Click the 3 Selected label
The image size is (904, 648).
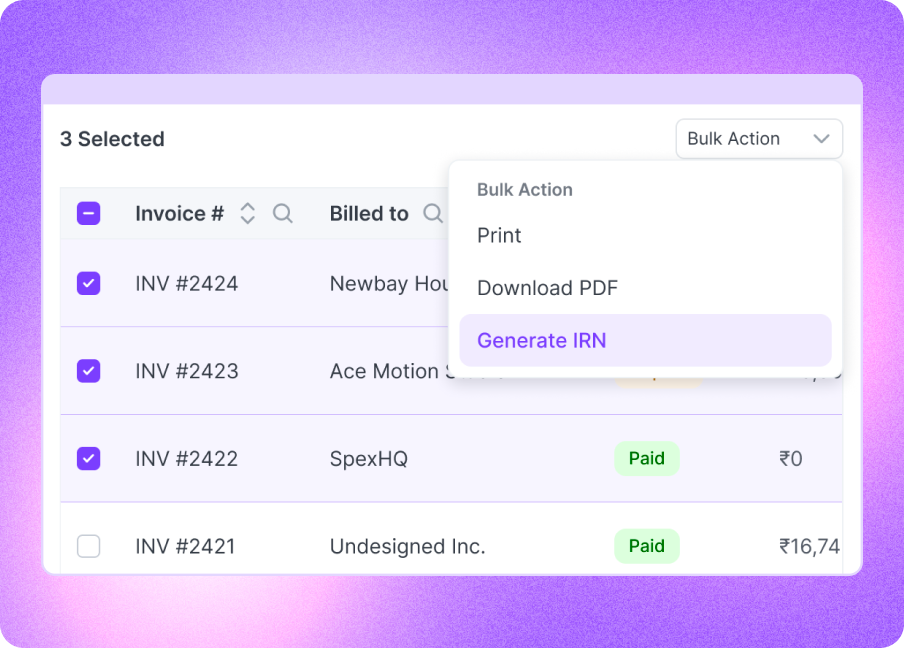(x=112, y=139)
